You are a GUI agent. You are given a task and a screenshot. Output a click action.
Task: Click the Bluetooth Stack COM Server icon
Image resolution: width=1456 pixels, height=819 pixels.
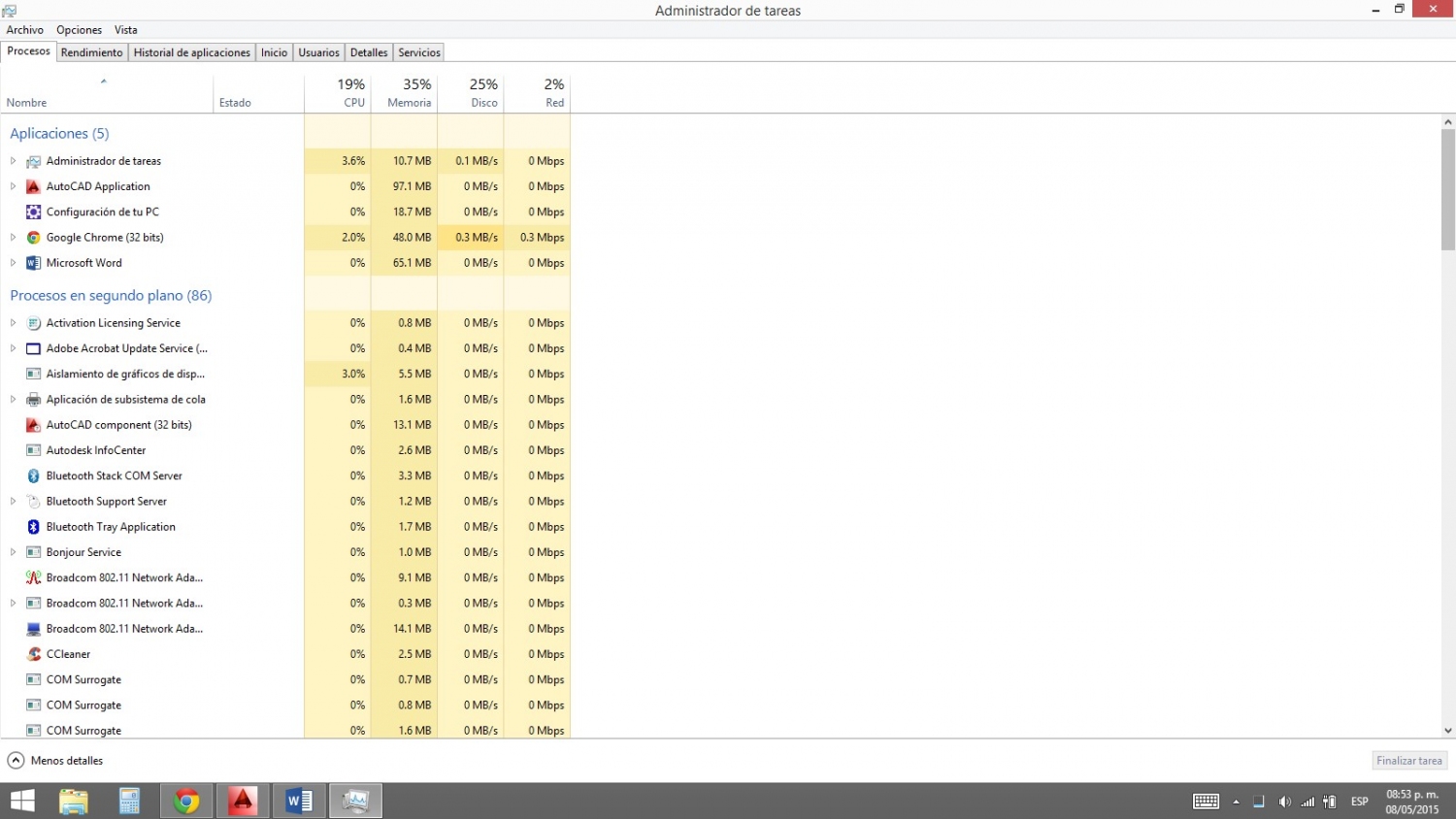click(x=33, y=476)
